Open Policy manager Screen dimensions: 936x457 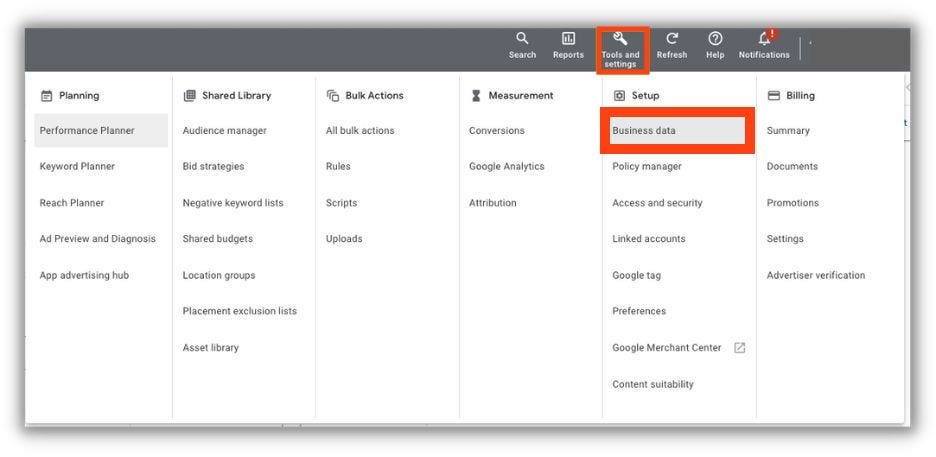coord(646,166)
